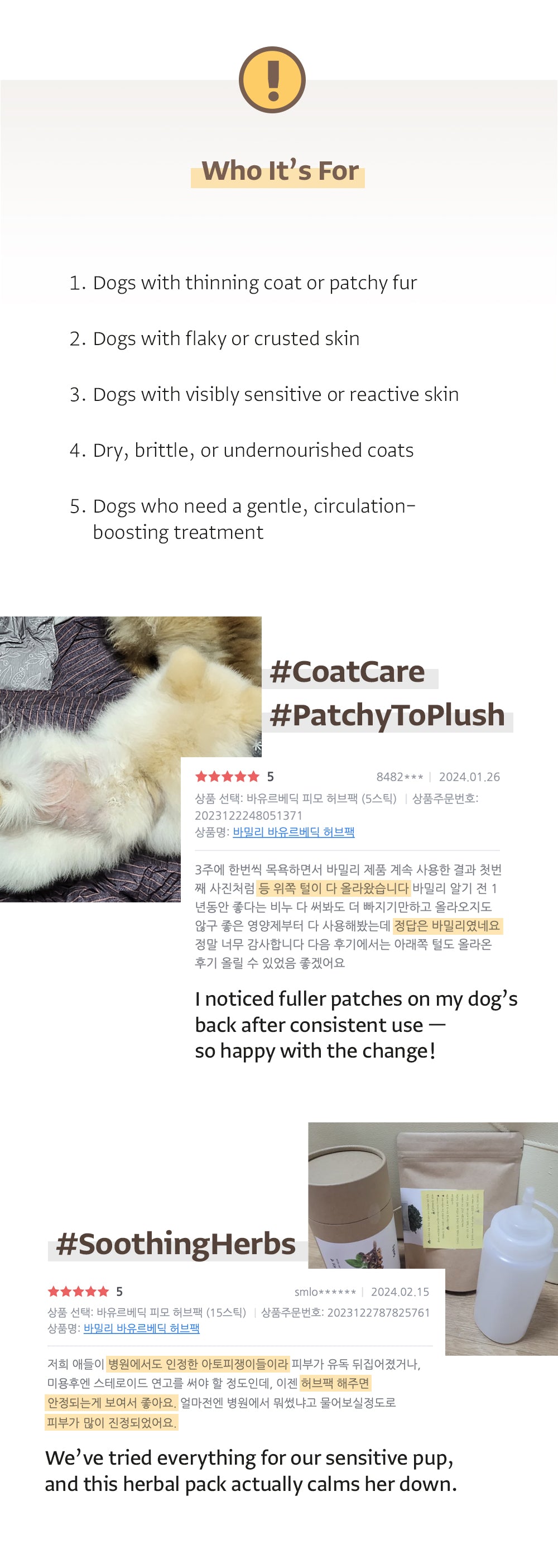Open the 바밀리 바유르베딕 허브팩 link in second review
The width and height of the screenshot is (558, 1568).
coord(141,1328)
